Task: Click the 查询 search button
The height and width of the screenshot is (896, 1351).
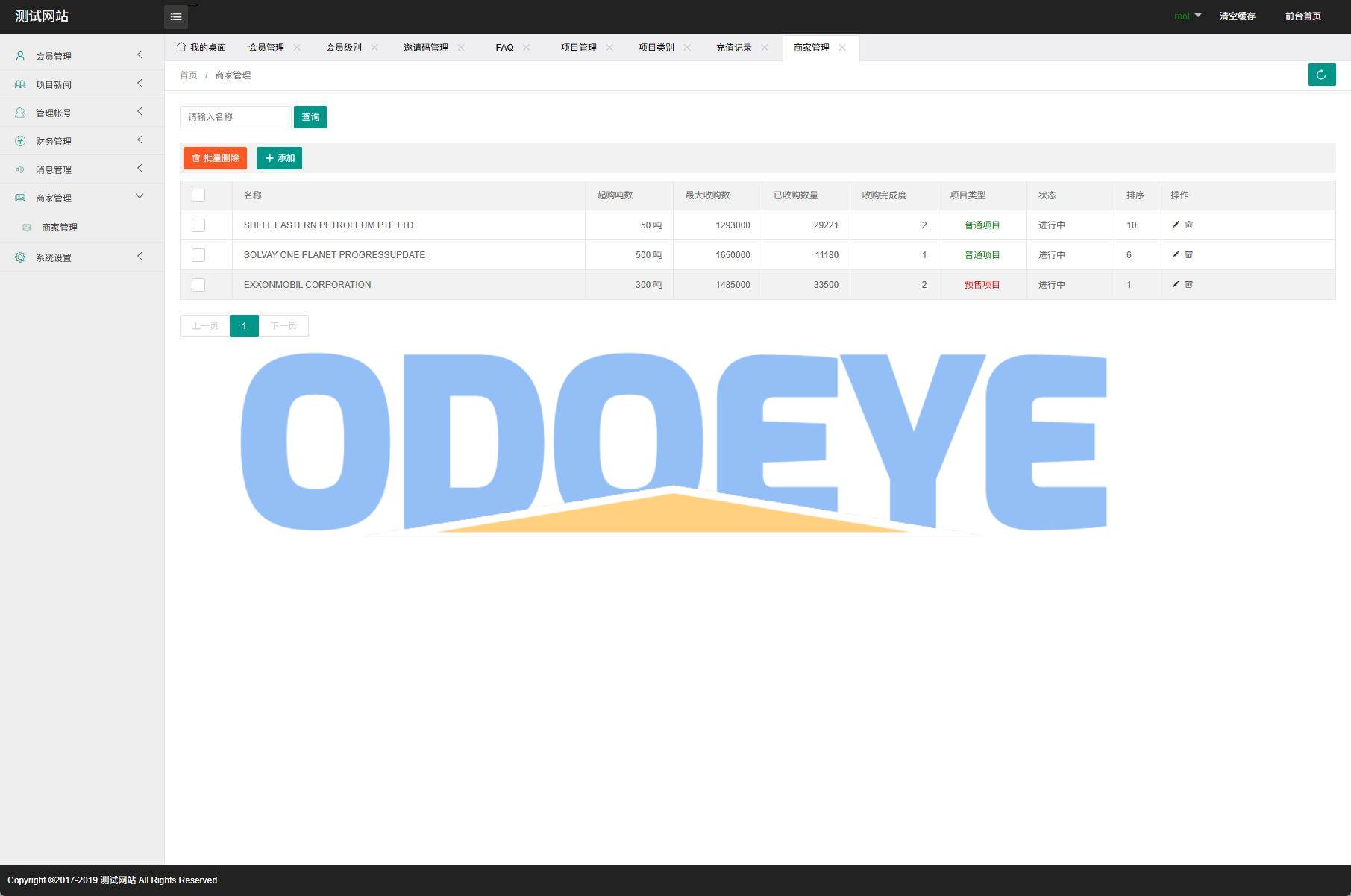Action: [310, 117]
